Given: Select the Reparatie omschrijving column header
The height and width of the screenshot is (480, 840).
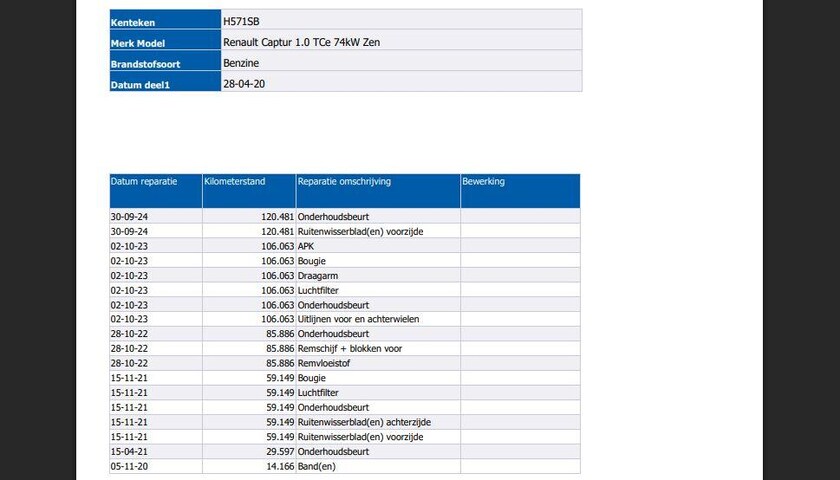Looking at the screenshot, I should click(344, 182).
